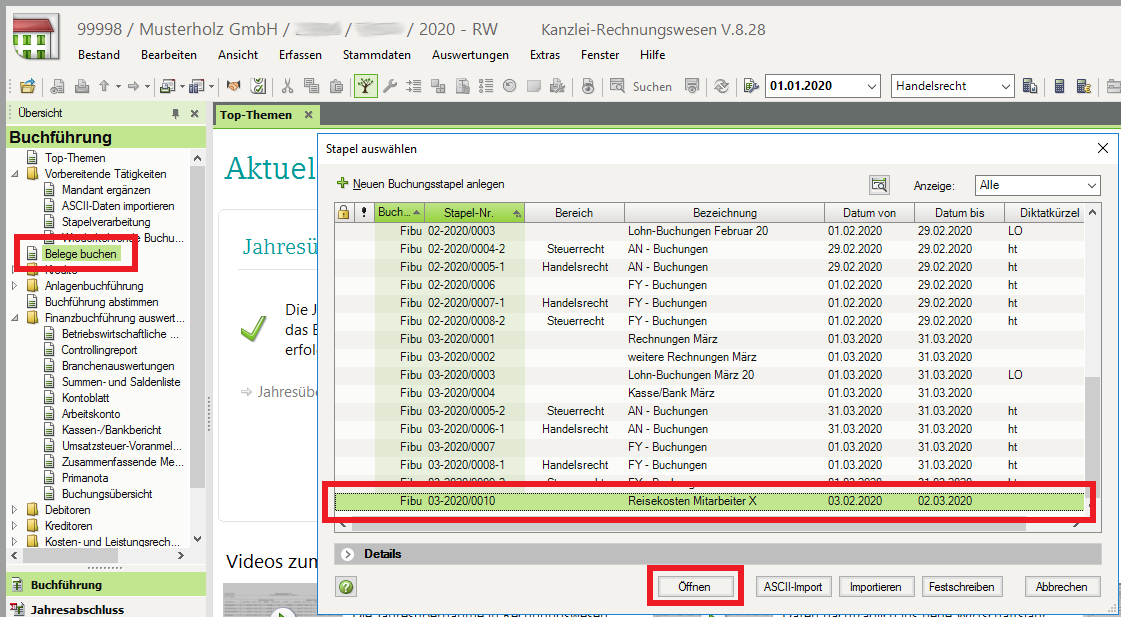Click the search icon beside Anzeige
Viewport: 1121px width, 617px height.
tap(879, 185)
